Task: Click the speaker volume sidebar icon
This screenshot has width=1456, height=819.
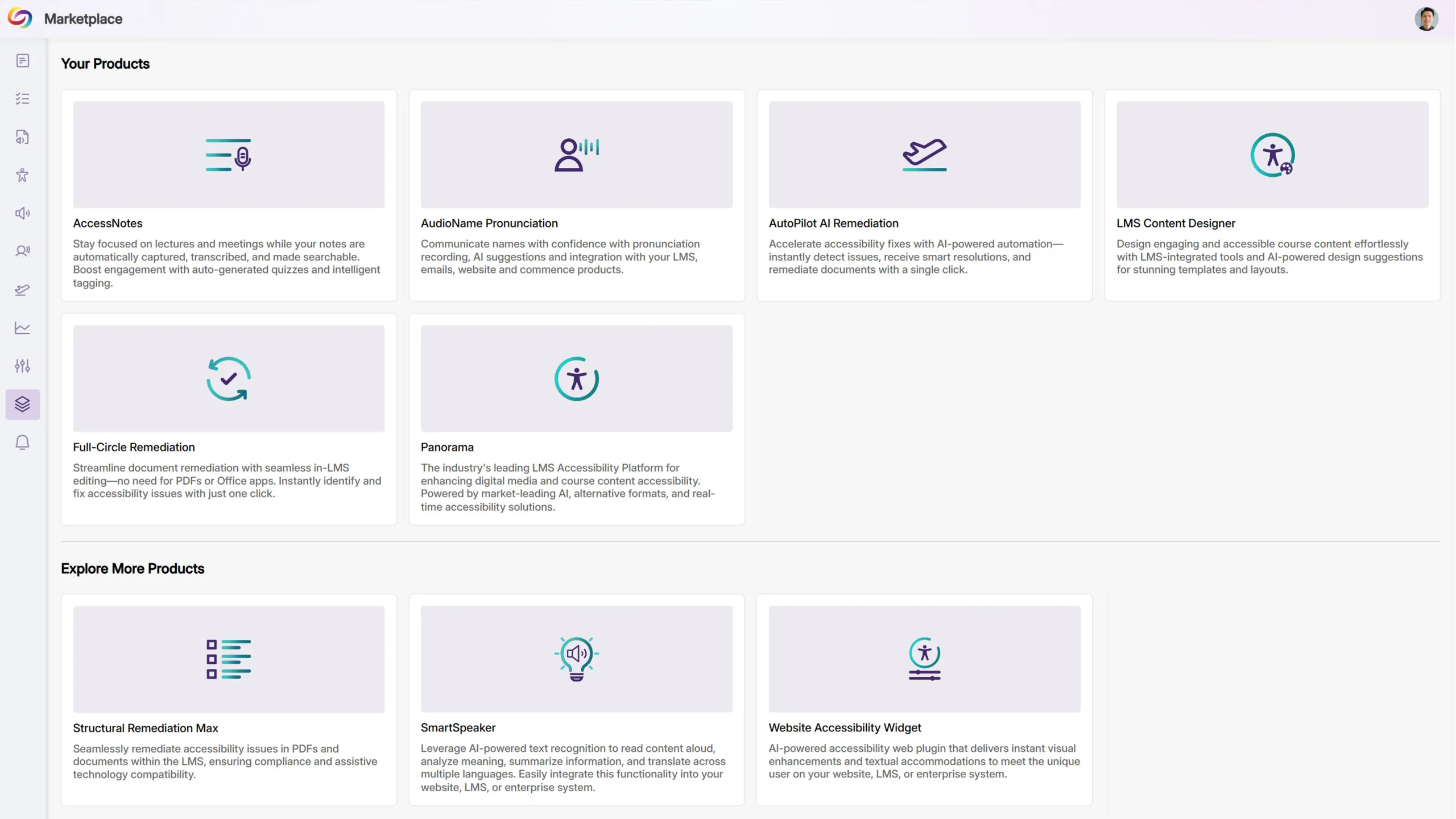Action: [23, 213]
